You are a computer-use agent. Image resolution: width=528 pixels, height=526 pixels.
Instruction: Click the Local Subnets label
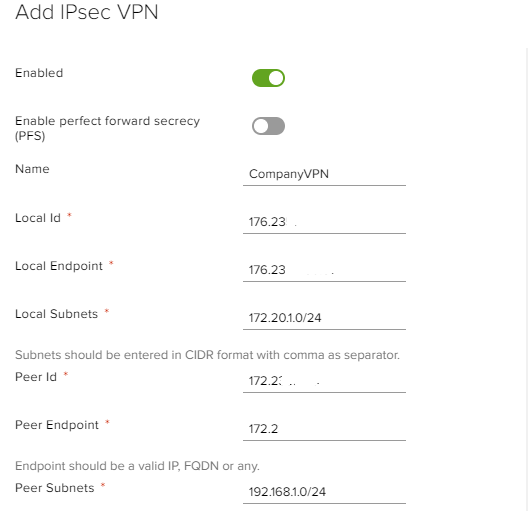[x=56, y=314]
